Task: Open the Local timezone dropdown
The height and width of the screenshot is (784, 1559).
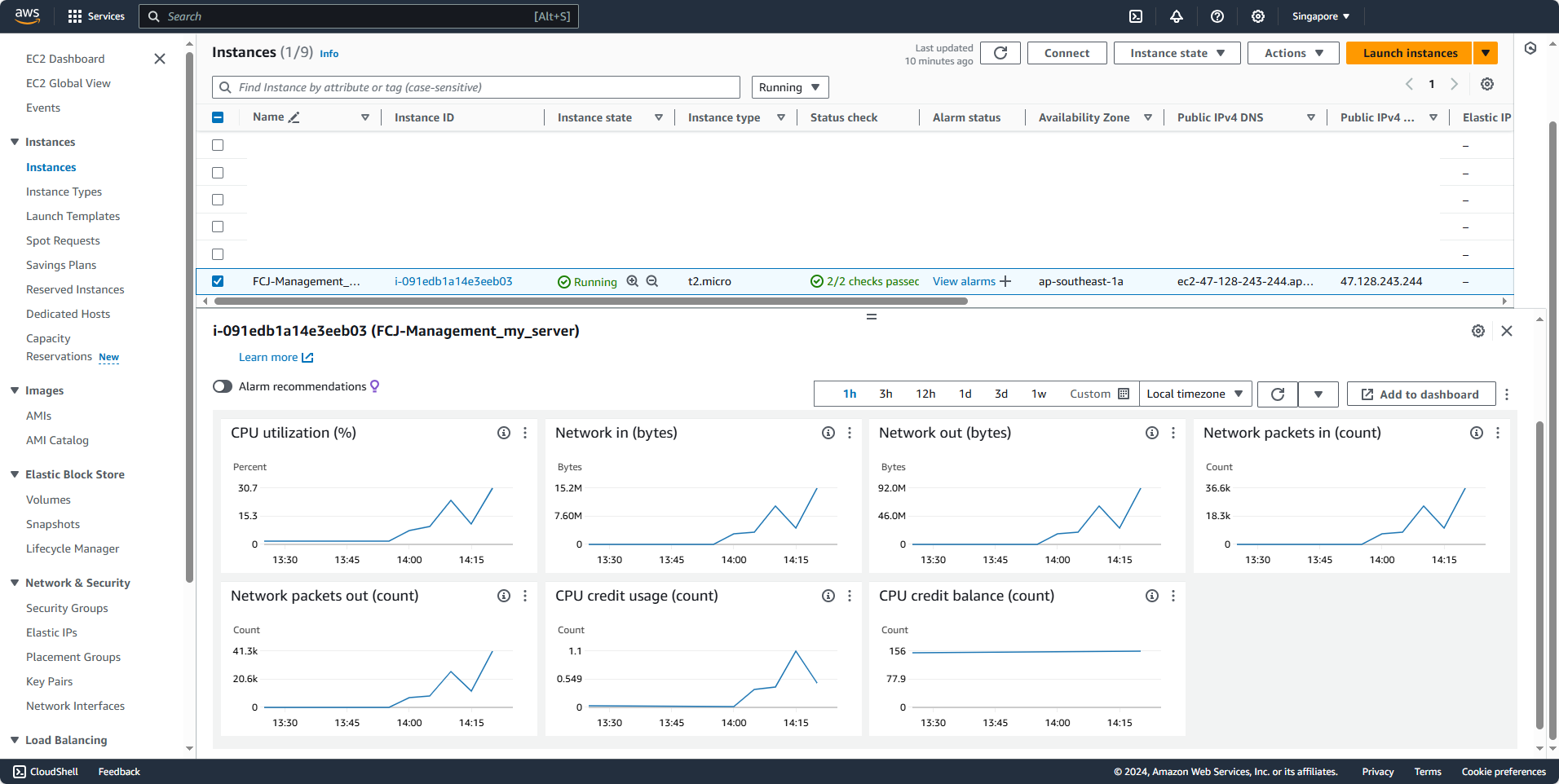Action: pyautogui.click(x=1195, y=394)
